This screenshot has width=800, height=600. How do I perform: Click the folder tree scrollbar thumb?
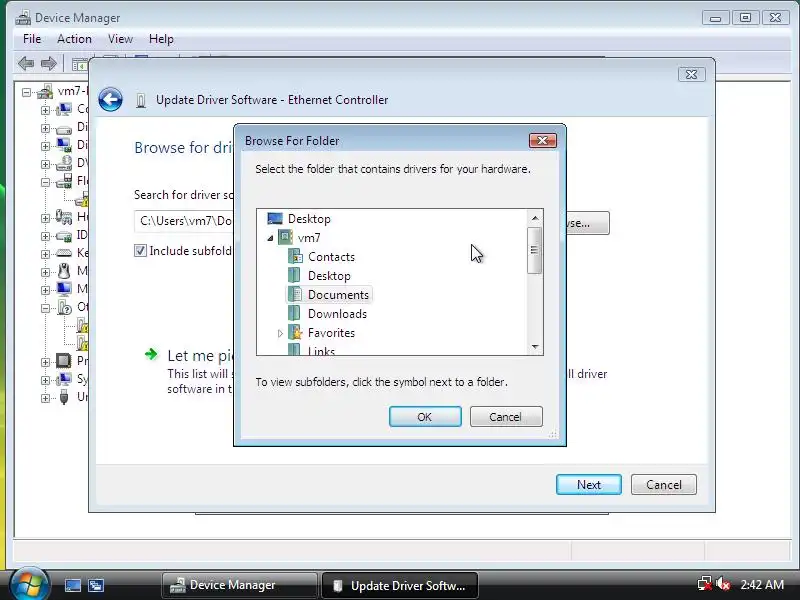click(534, 250)
